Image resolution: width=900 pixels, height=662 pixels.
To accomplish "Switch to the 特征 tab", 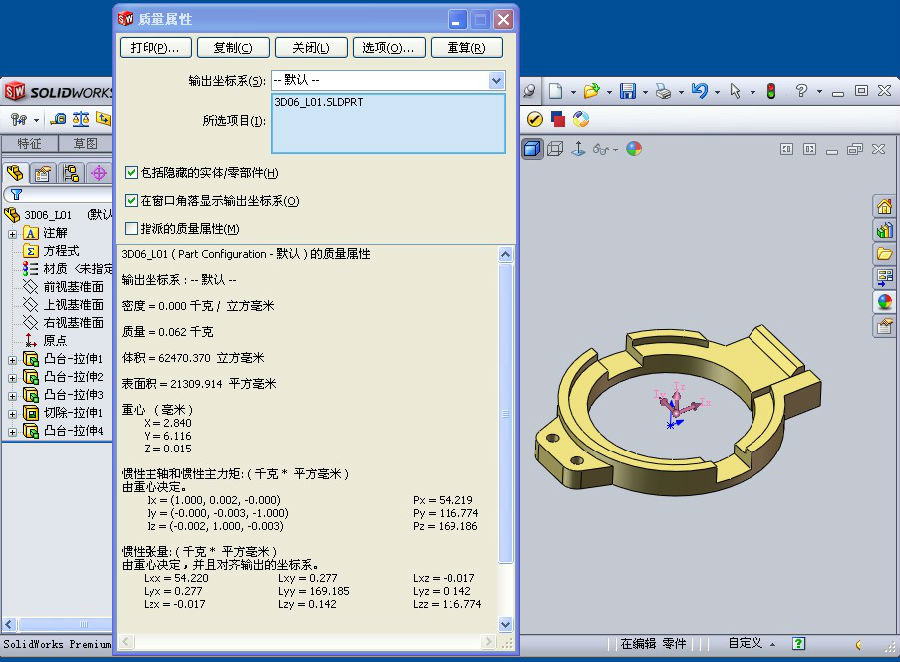I will [29, 144].
